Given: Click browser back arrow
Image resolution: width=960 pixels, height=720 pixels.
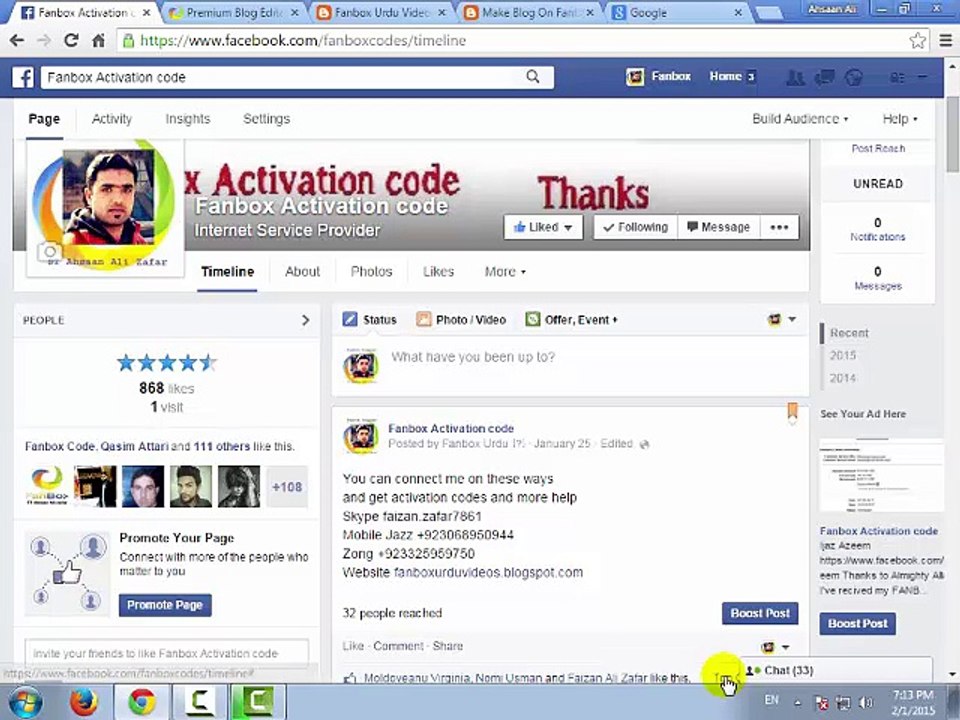Looking at the screenshot, I should tap(17, 40).
